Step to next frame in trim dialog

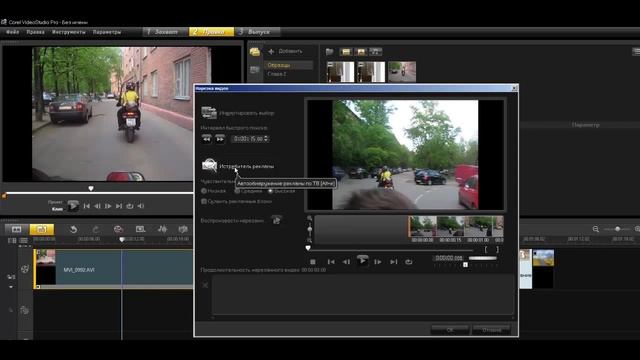[x=378, y=262]
